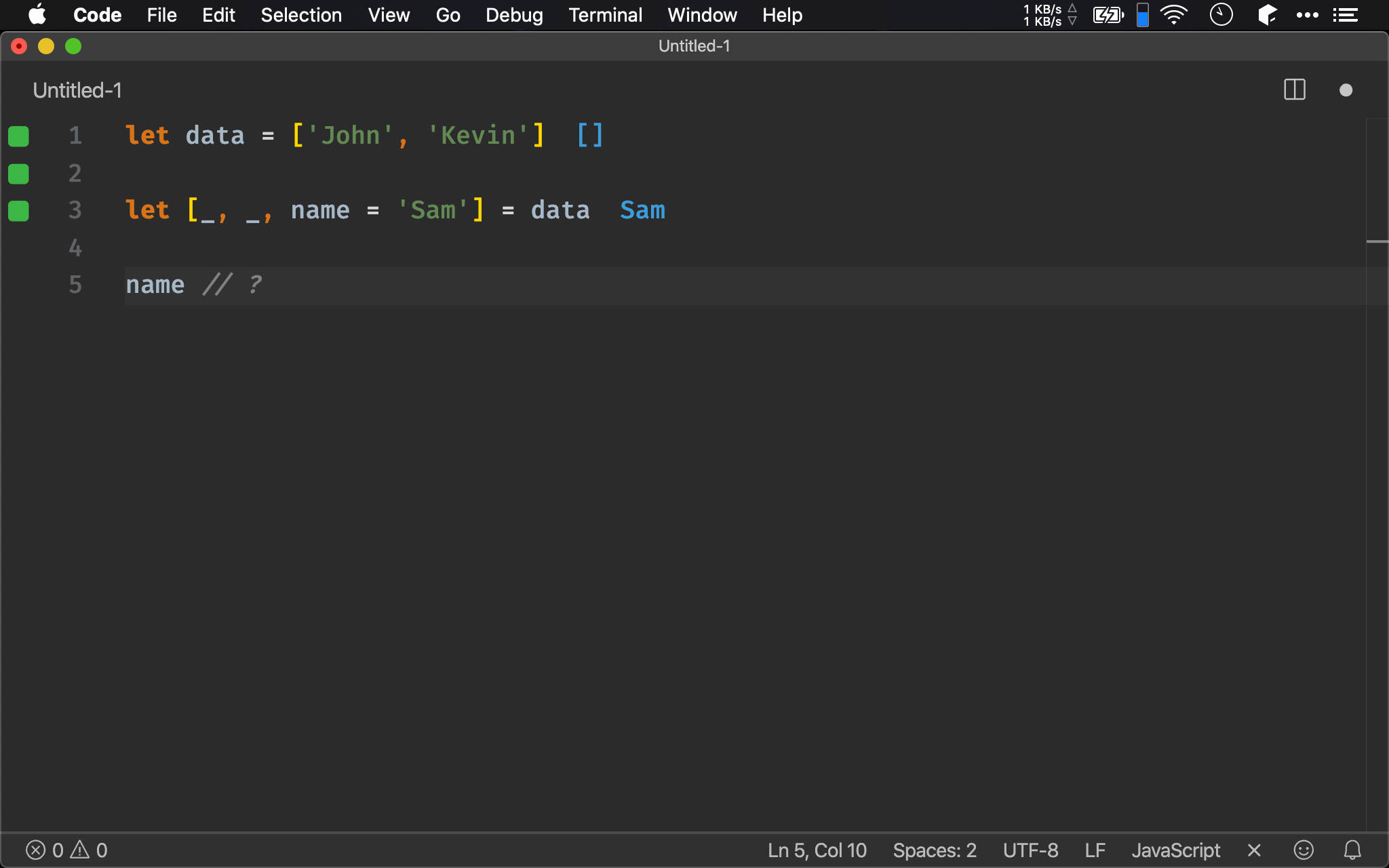
Task: Open the Spaces: 2 indentation selector
Action: coord(934,850)
